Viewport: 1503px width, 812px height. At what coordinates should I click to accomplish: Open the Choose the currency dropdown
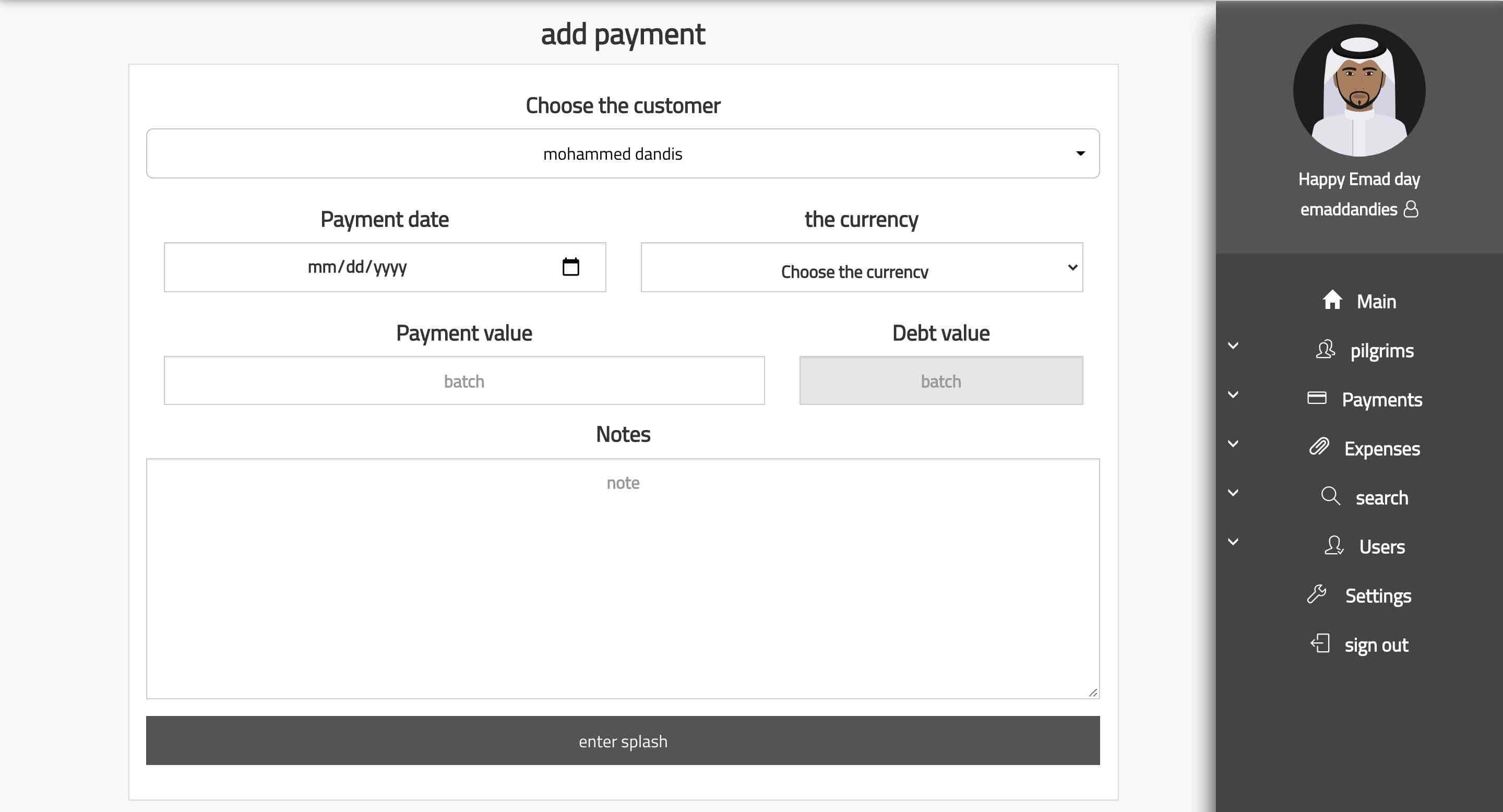tap(861, 268)
